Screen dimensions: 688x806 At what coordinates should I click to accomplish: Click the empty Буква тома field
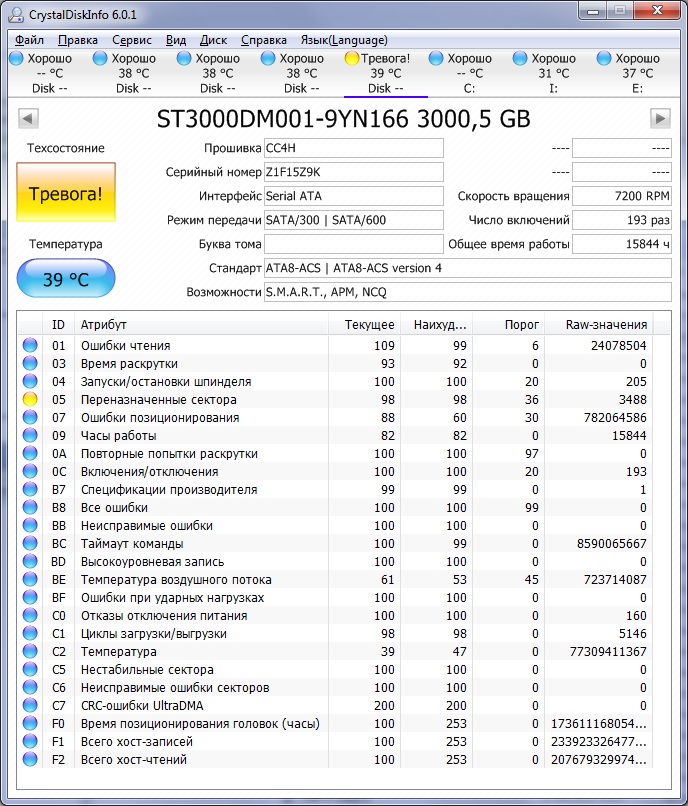354,244
